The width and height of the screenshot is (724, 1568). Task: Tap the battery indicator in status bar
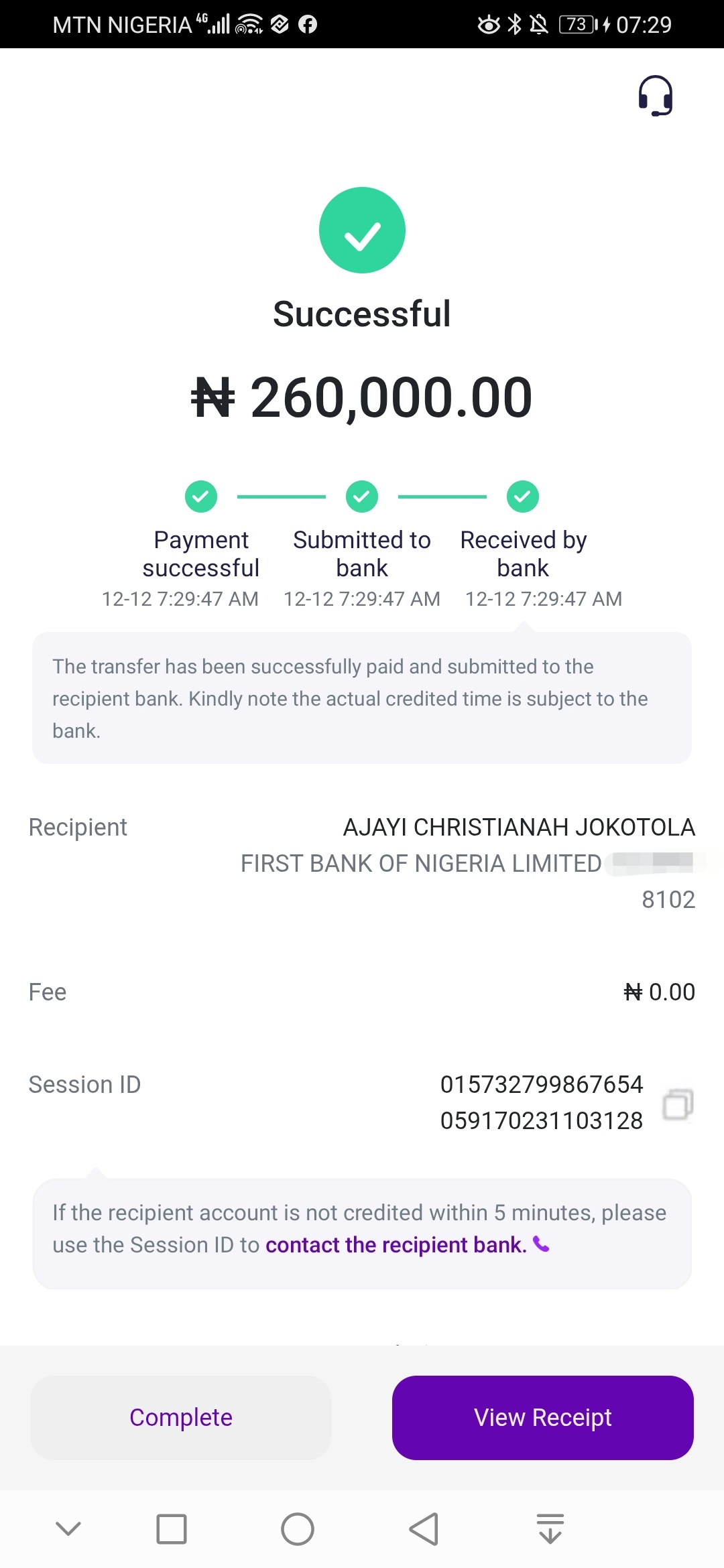[x=578, y=25]
